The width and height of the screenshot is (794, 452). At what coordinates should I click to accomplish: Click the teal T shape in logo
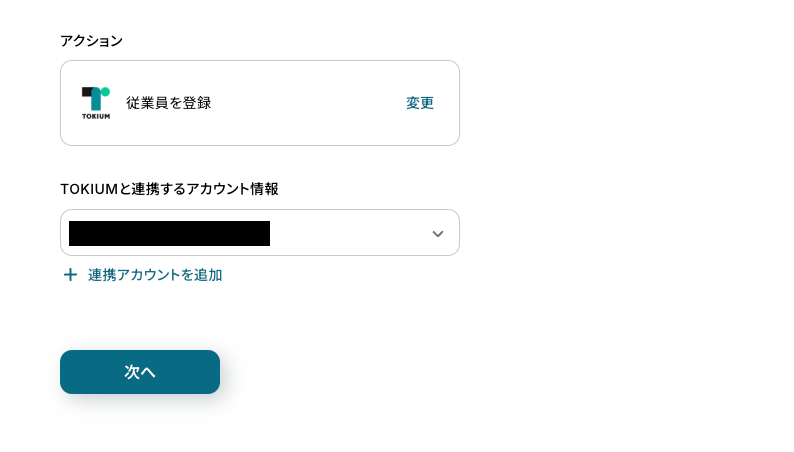97,100
